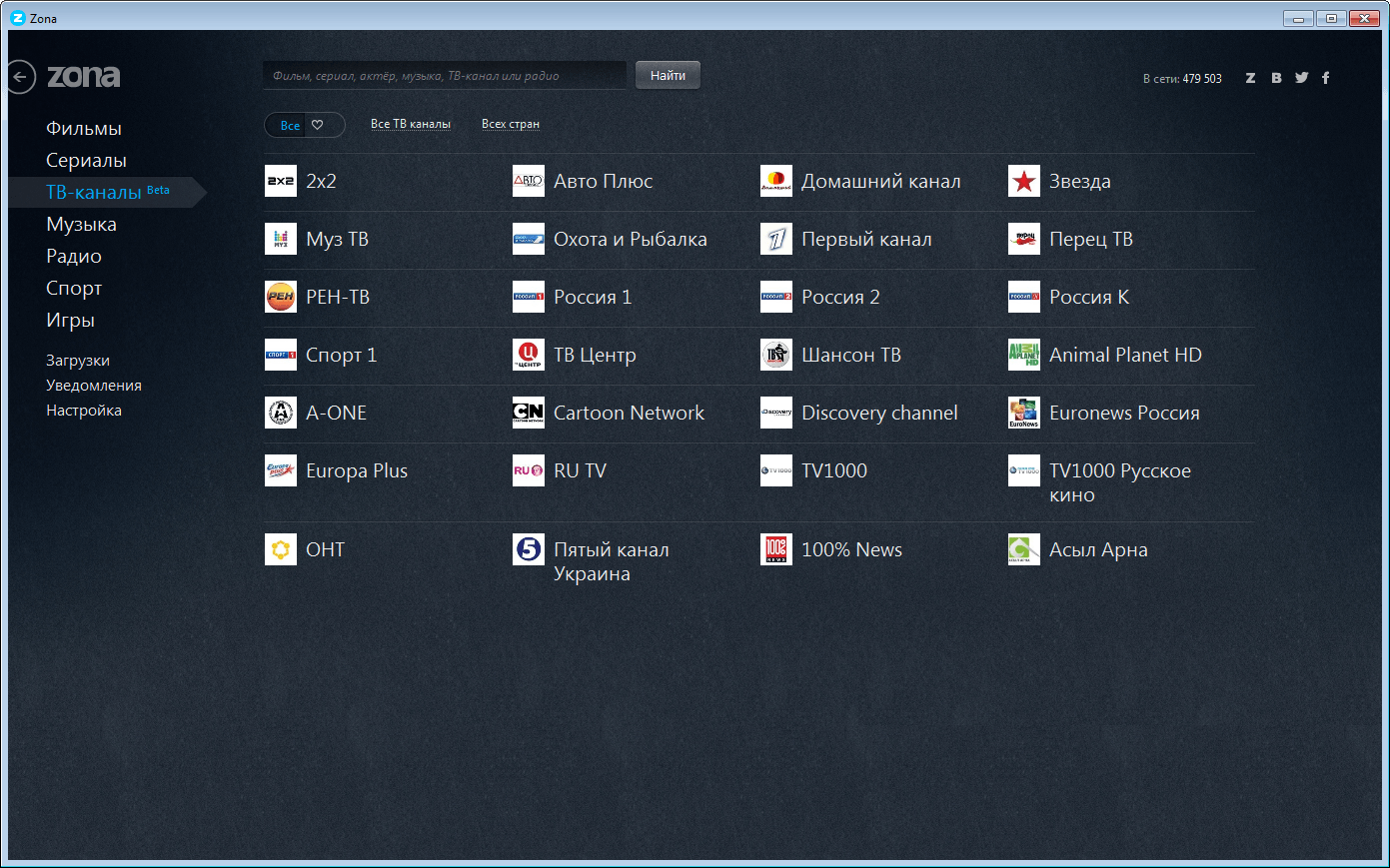The image size is (1390, 868).
Task: Open the Euronews Россия logo
Action: [x=1024, y=413]
